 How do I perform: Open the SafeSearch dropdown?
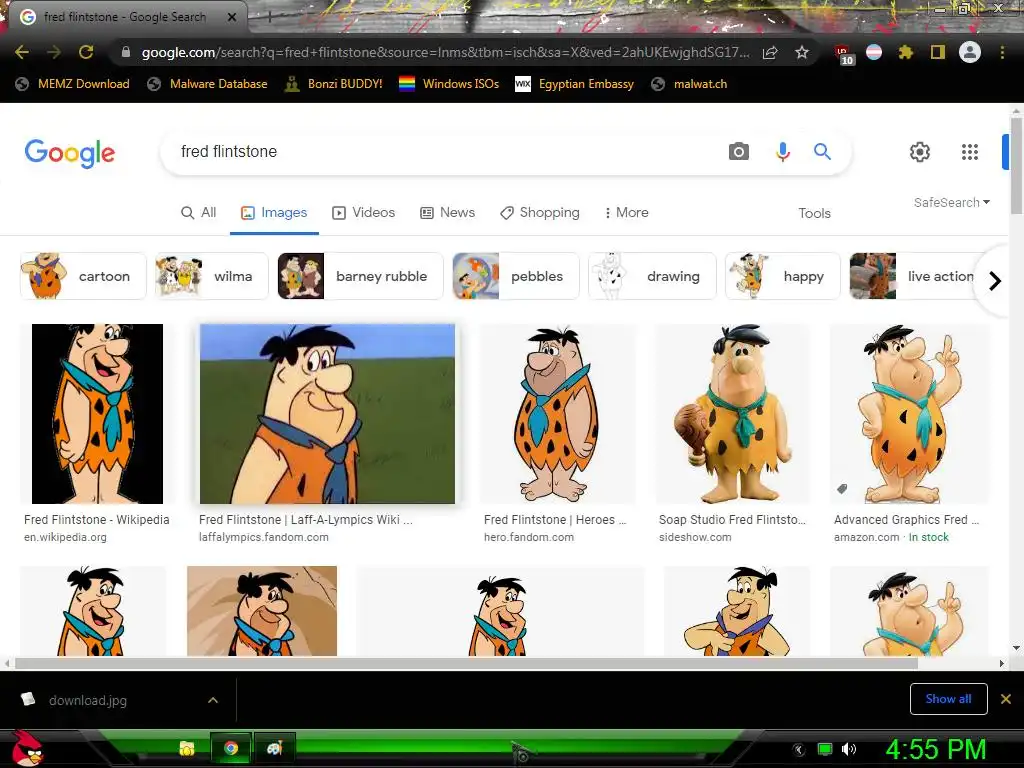coord(952,202)
